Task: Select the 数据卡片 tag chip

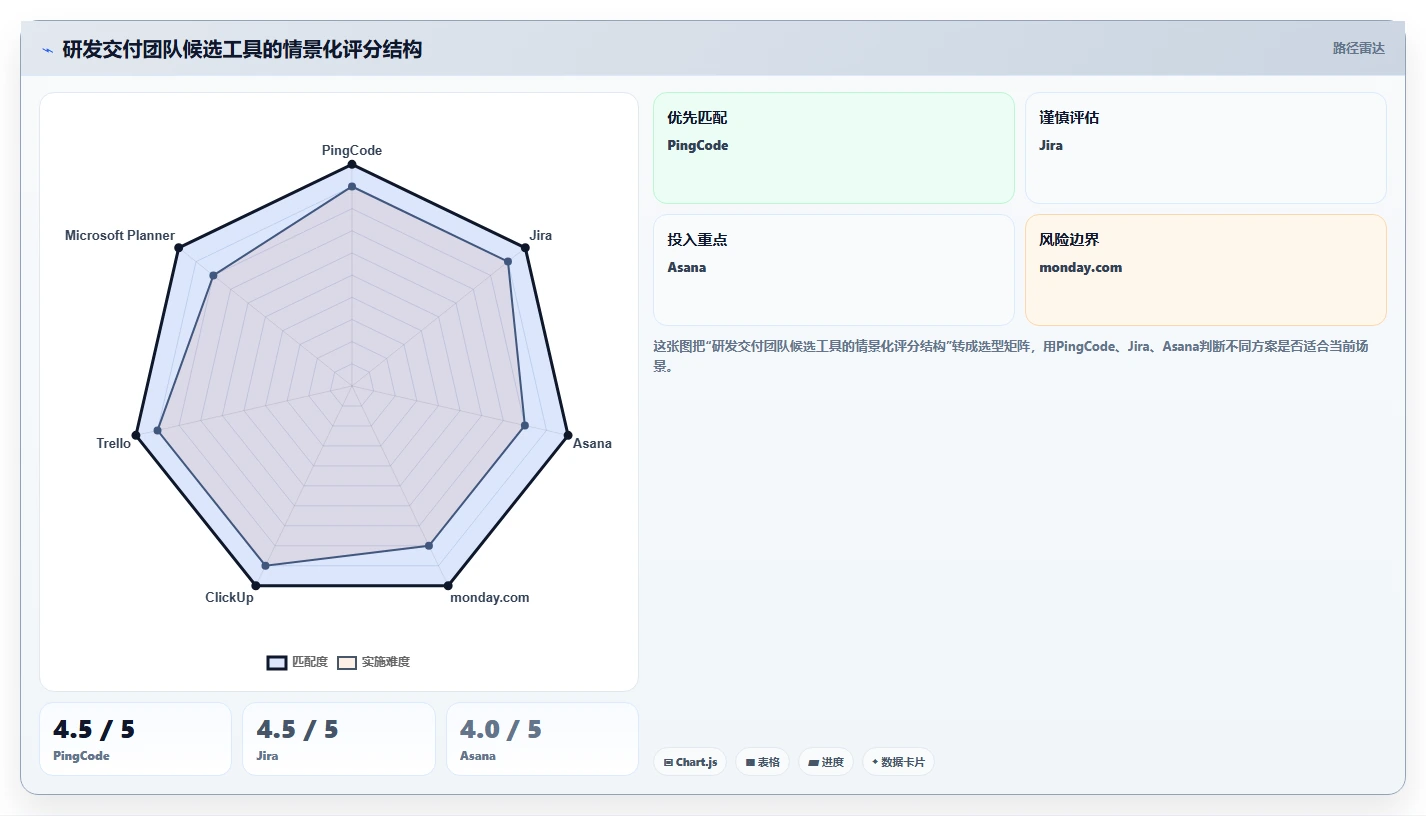Action: click(898, 762)
